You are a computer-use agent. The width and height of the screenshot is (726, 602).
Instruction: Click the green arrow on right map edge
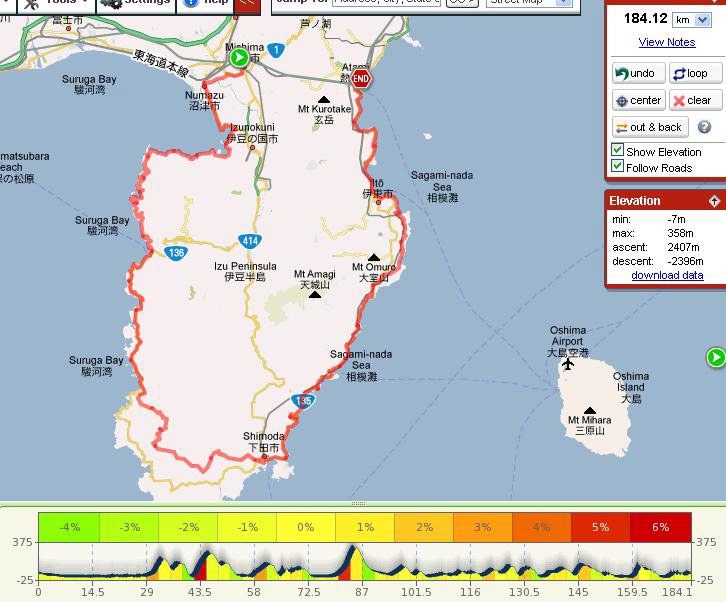(716, 357)
